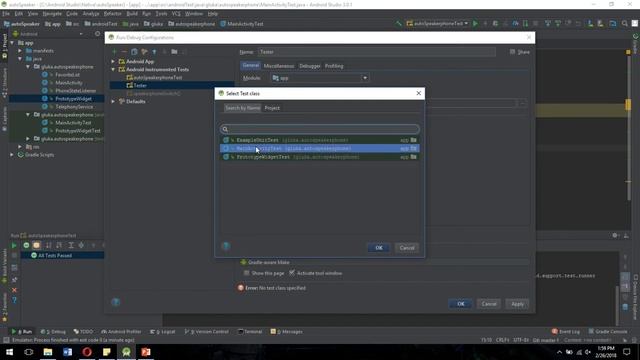
Task: Click Search Everywhere magnifier icon
Action: pos(624,24)
